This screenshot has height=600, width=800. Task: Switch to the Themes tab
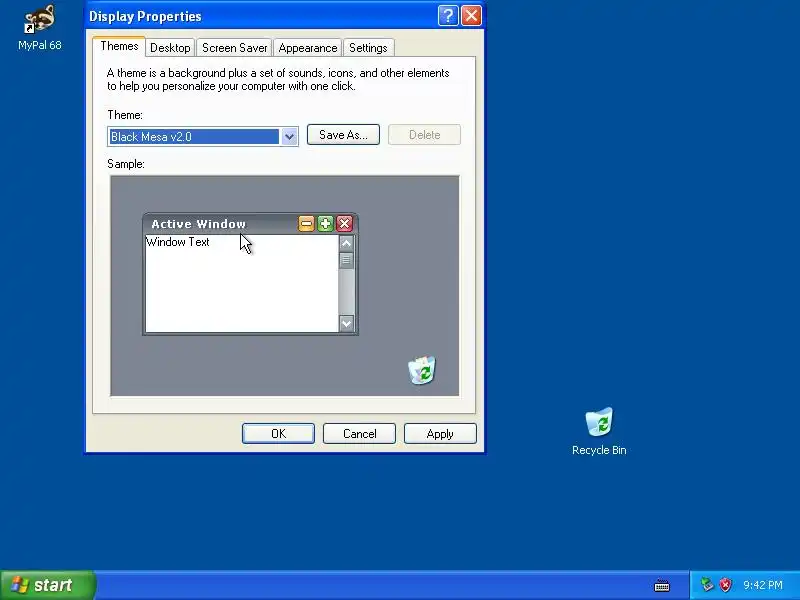[x=119, y=46]
